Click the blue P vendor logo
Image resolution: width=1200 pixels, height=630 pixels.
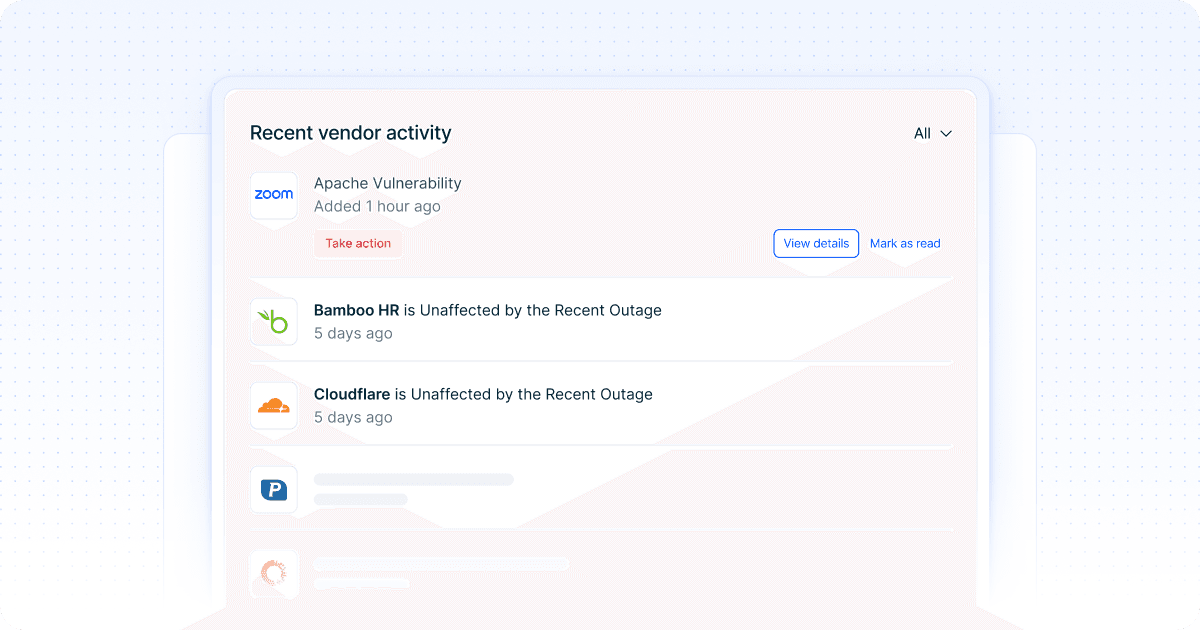pyautogui.click(x=273, y=489)
